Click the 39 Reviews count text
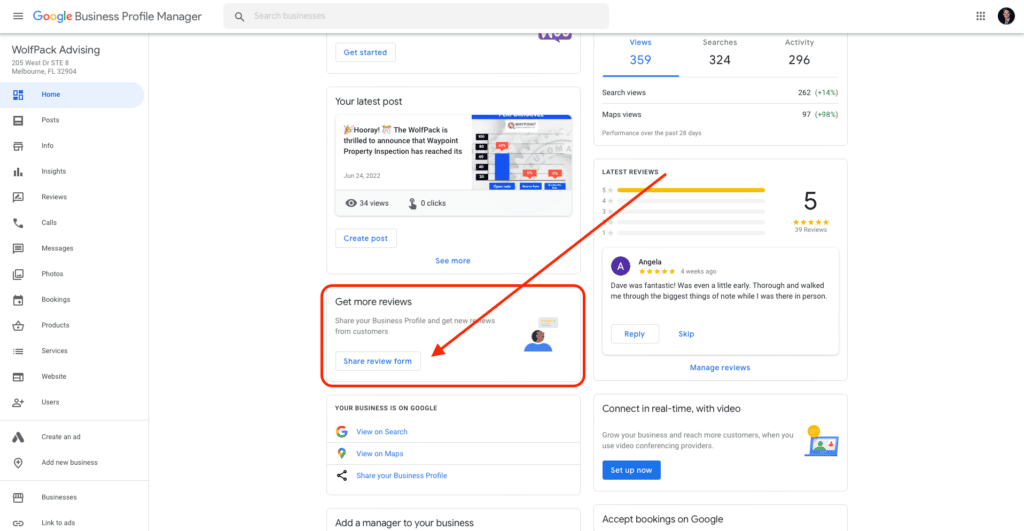This screenshot has width=1024, height=531. click(x=810, y=230)
